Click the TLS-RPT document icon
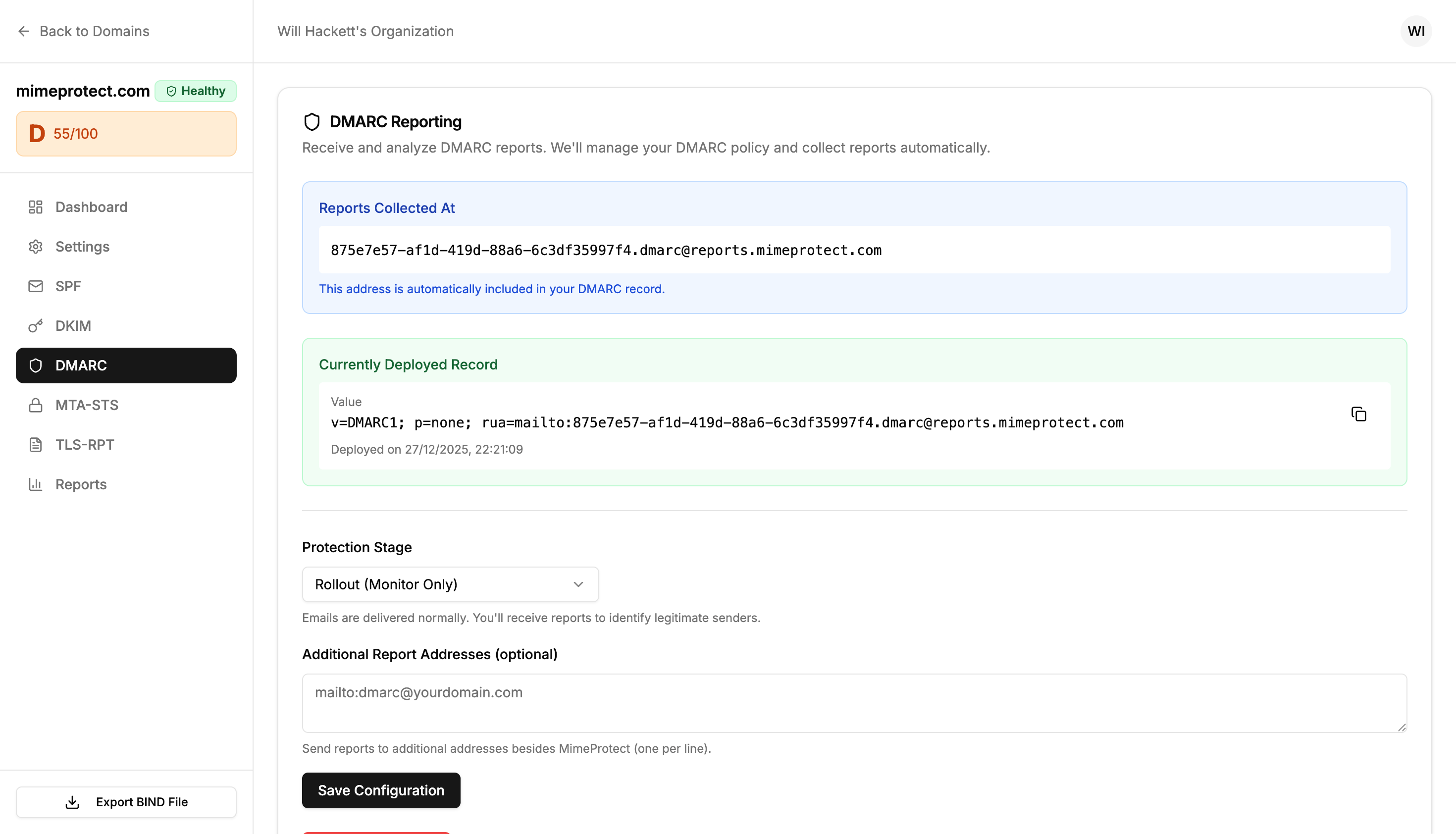The height and width of the screenshot is (834, 1456). [x=36, y=445]
